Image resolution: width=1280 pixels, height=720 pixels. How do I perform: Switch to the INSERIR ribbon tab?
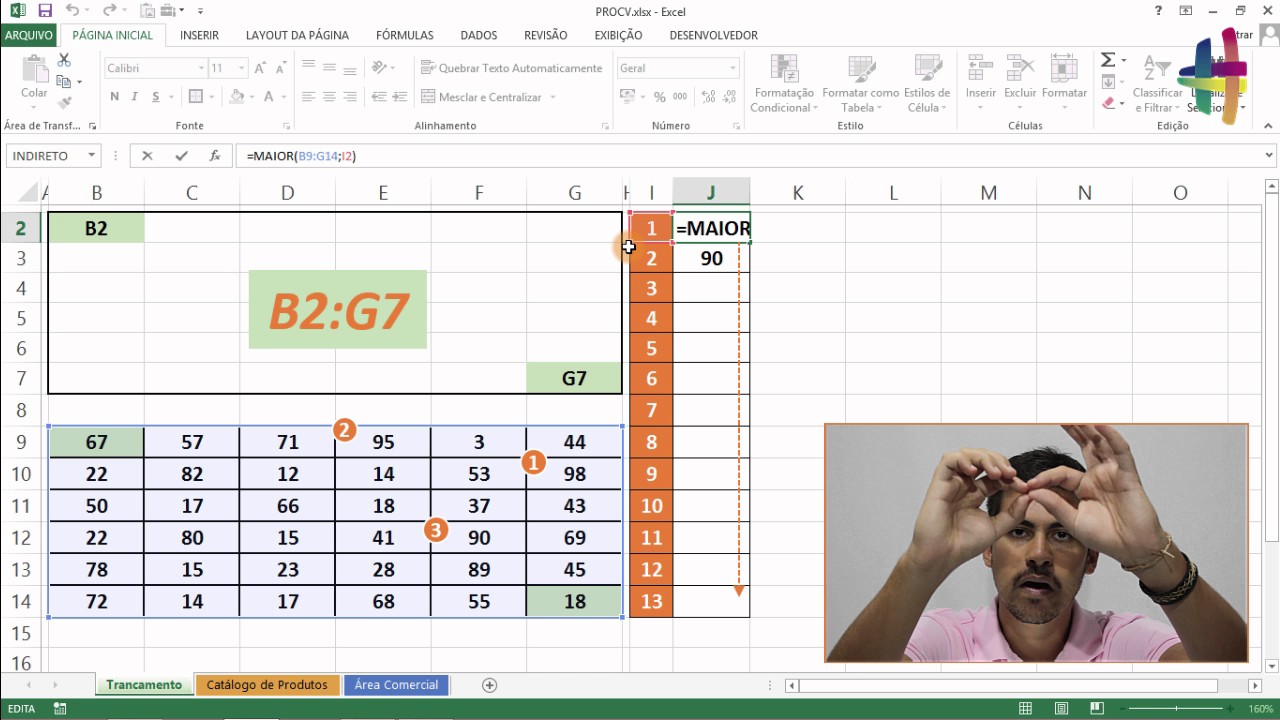coord(199,35)
